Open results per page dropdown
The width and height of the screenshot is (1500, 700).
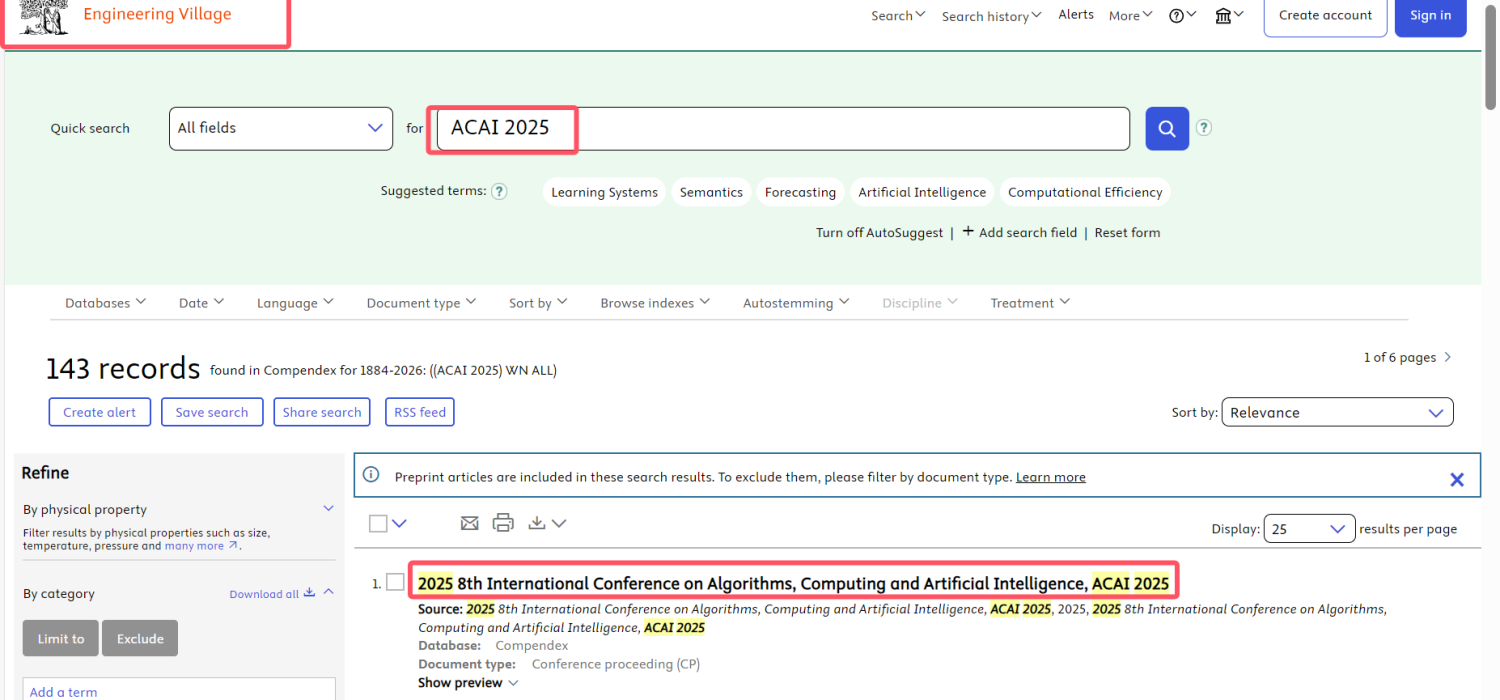(1310, 529)
